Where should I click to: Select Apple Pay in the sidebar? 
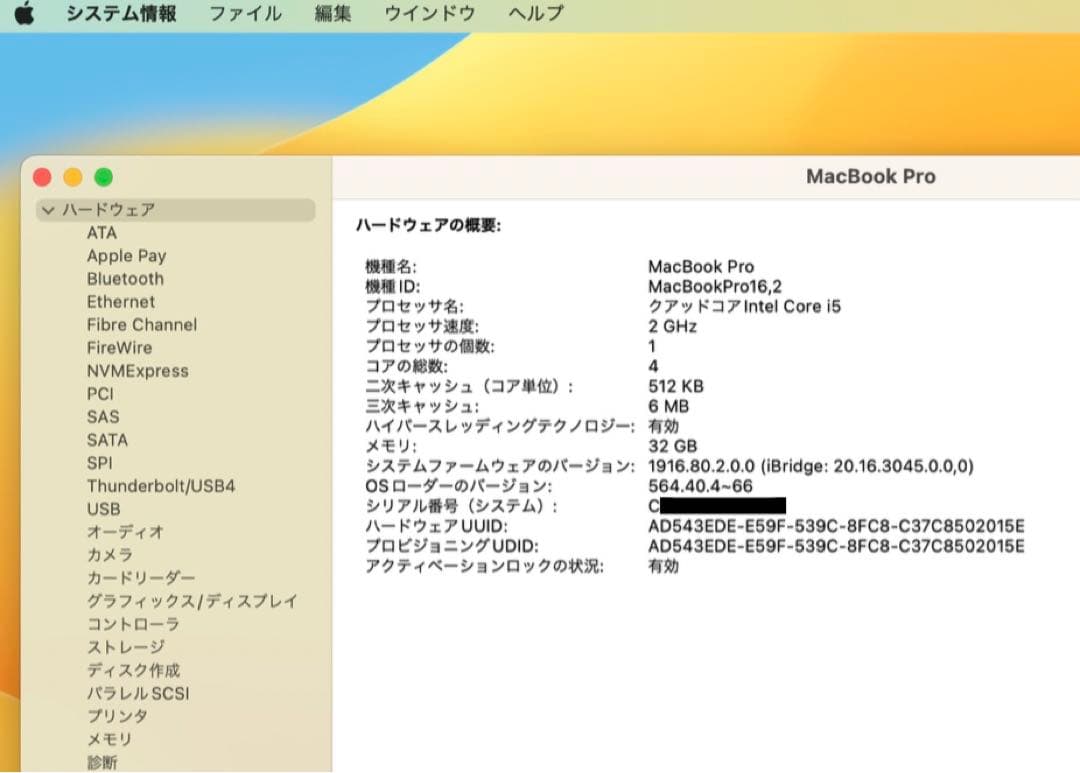pos(126,255)
